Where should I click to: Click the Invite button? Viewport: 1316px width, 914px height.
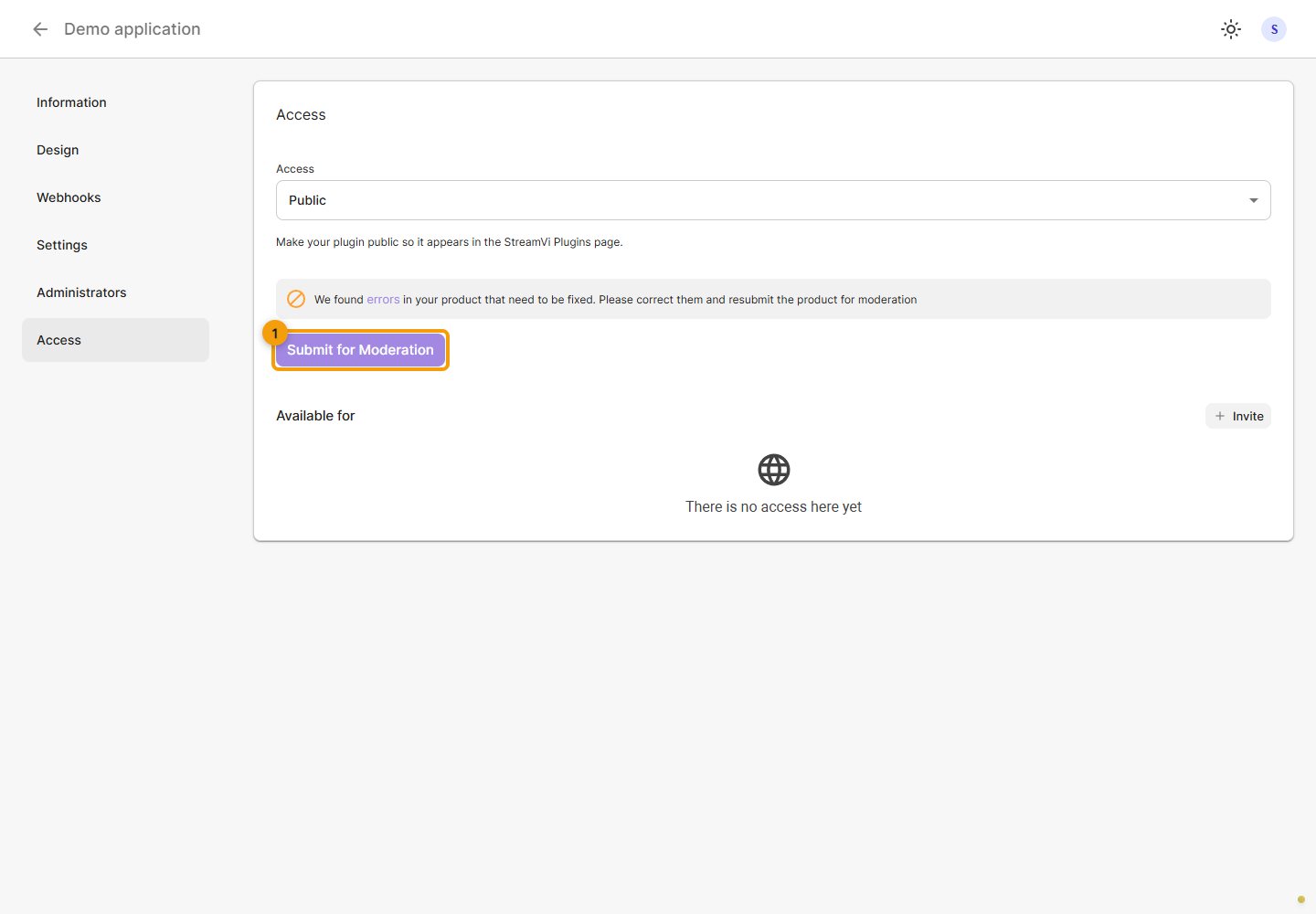pyautogui.click(x=1238, y=416)
